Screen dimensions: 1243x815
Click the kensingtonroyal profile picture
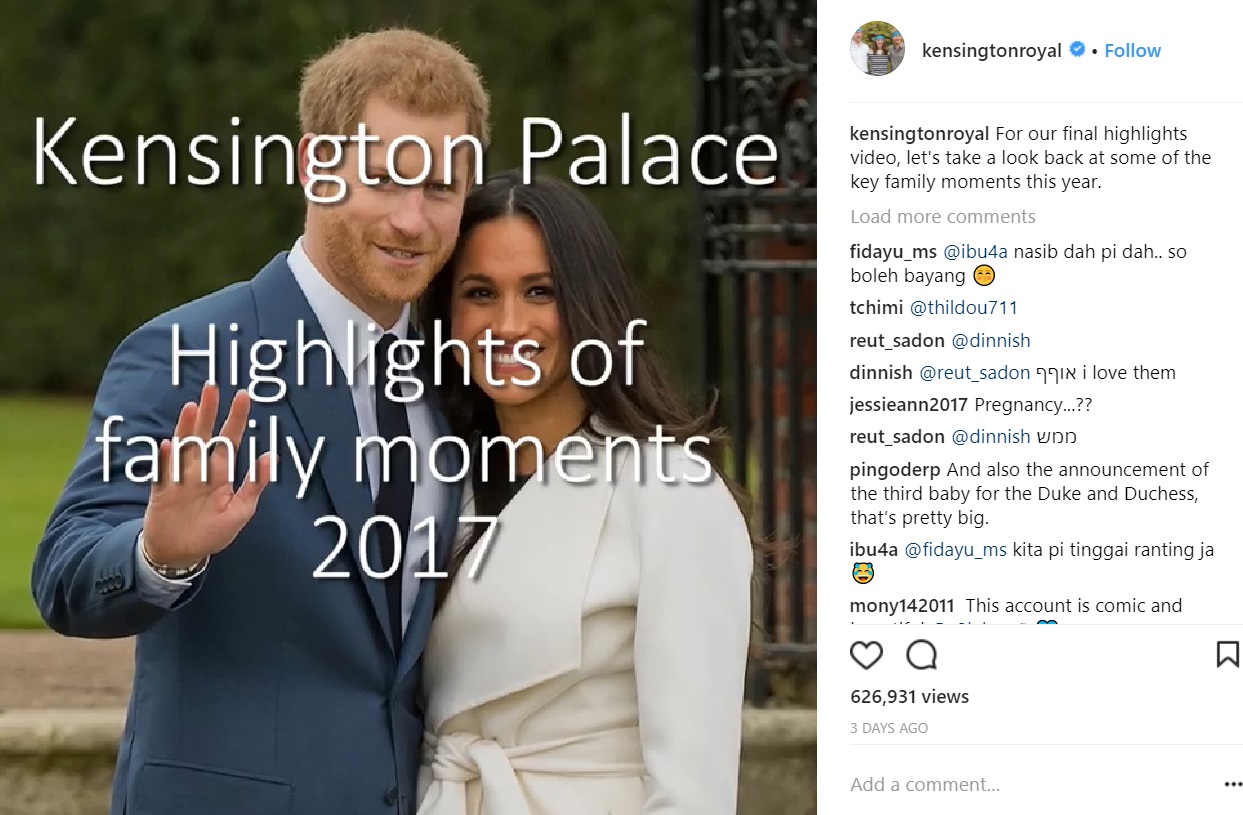pyautogui.click(x=877, y=50)
